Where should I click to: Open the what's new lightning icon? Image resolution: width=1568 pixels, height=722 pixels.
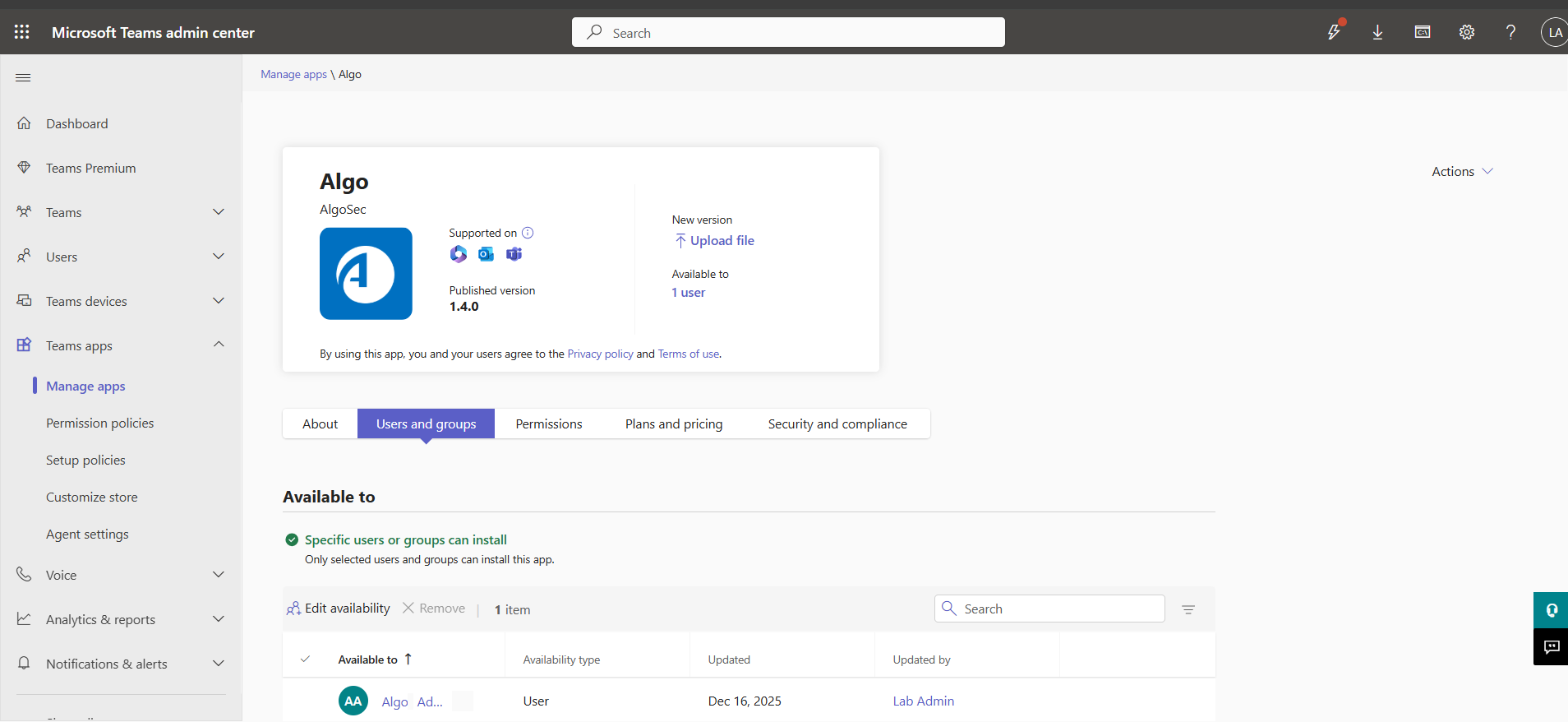point(1334,32)
